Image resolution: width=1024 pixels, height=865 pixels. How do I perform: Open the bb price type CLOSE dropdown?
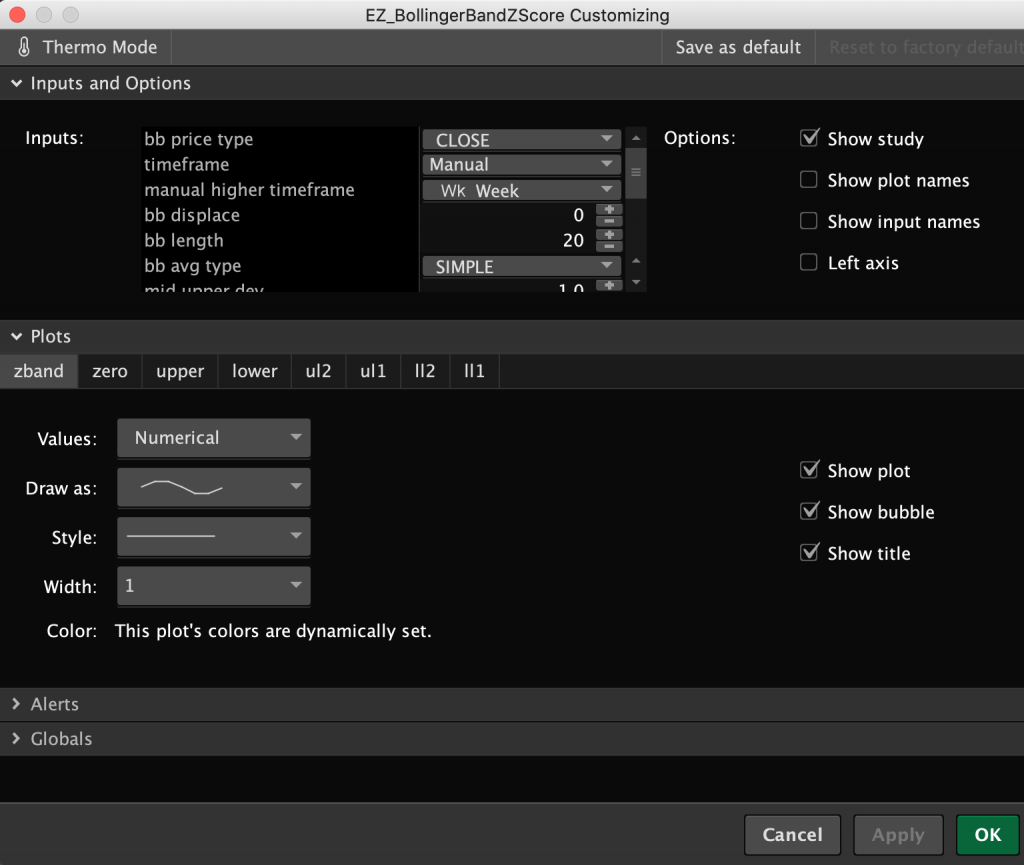(x=520, y=139)
